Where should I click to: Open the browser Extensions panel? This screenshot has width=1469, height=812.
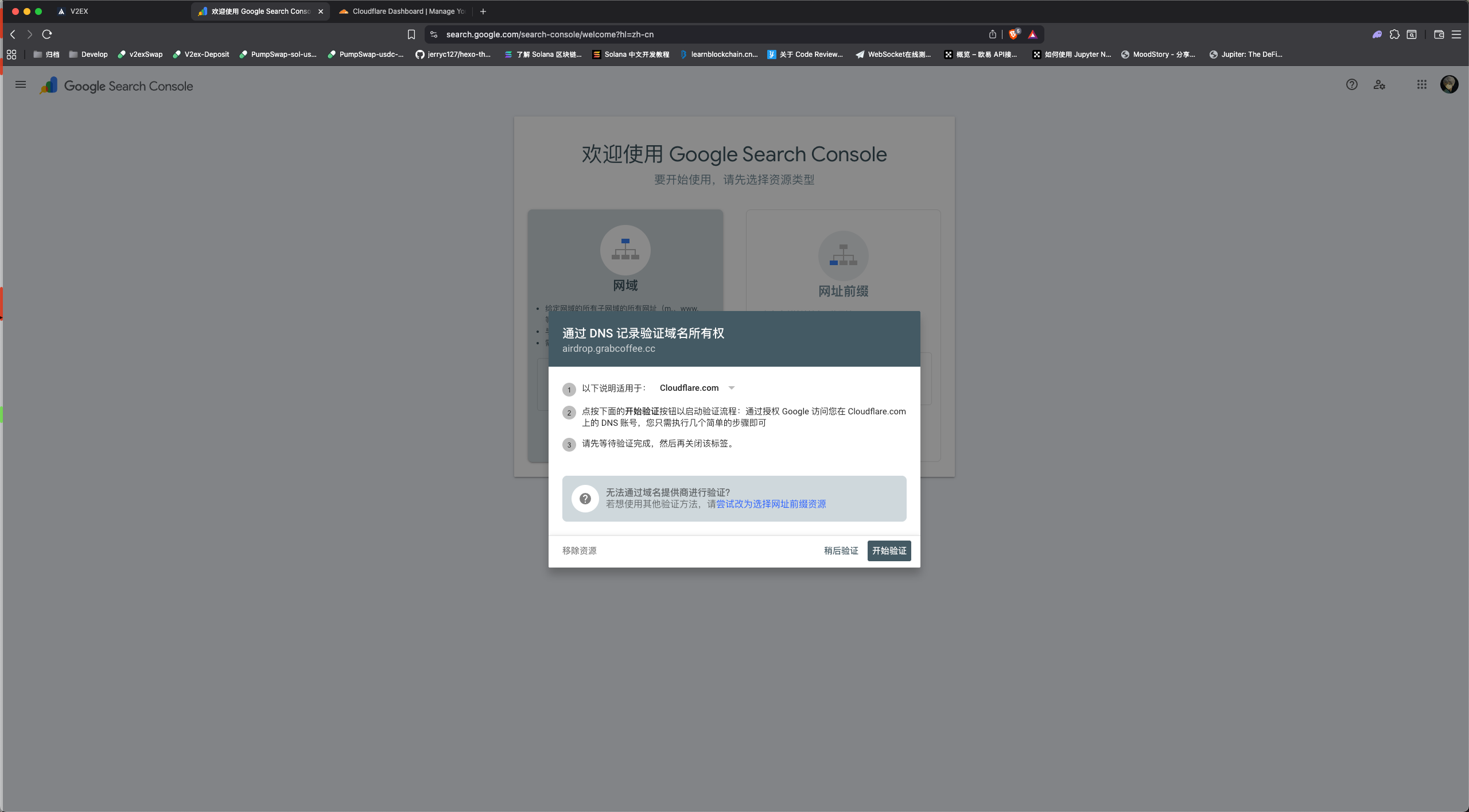coord(1394,34)
